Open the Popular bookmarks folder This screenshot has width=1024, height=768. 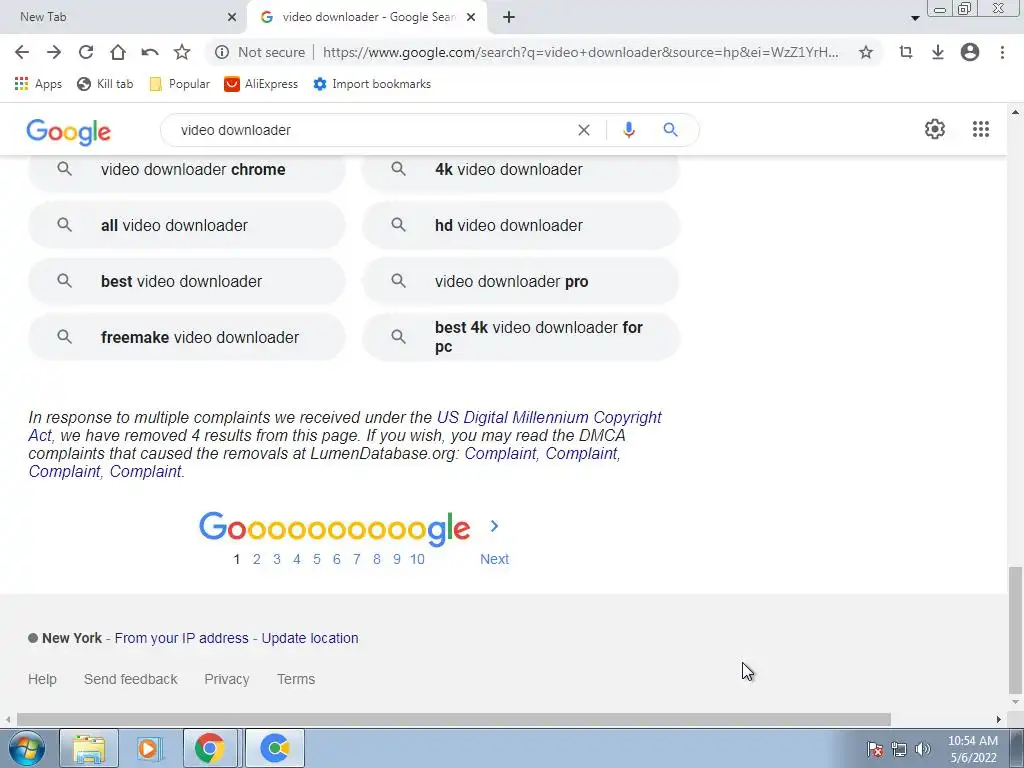point(180,84)
